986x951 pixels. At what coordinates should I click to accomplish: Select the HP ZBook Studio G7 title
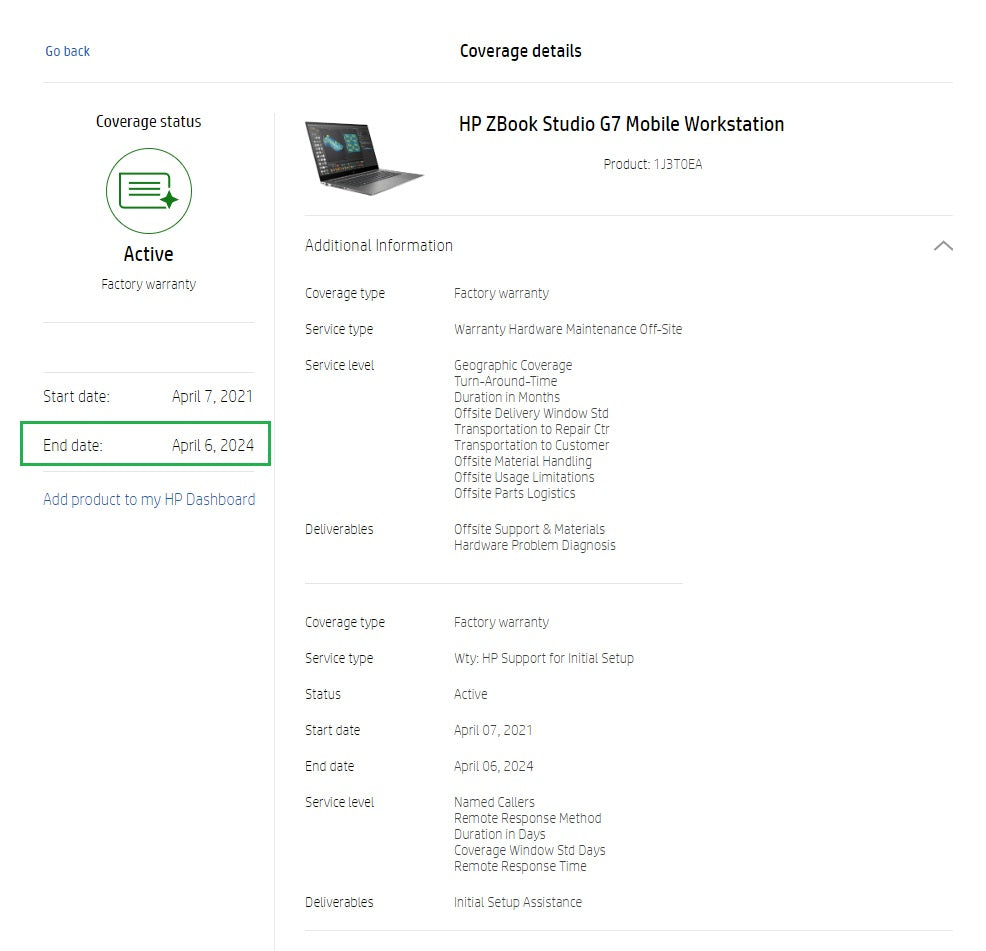coord(621,124)
